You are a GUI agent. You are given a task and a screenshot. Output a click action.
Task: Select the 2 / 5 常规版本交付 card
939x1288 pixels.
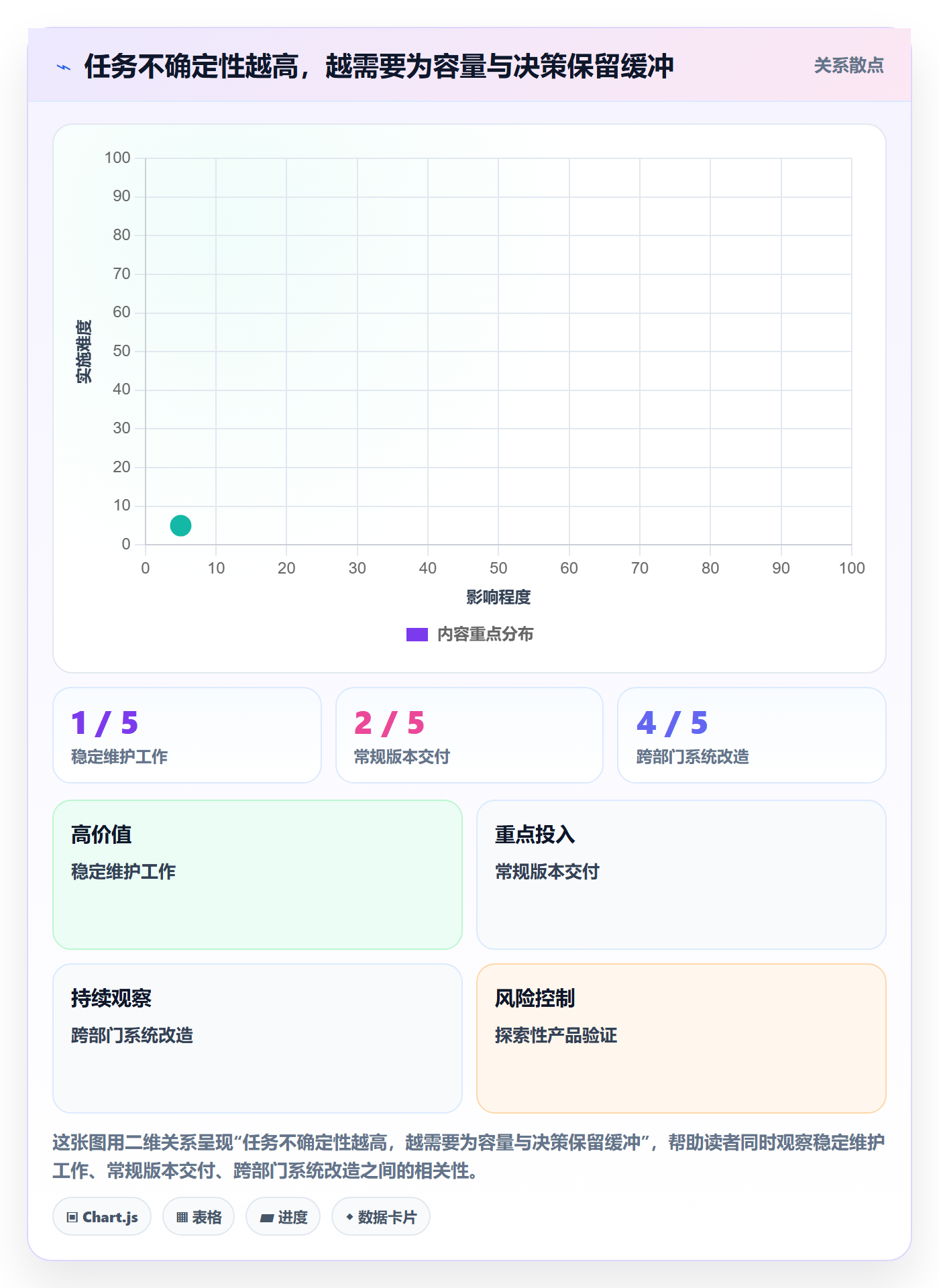click(x=469, y=735)
